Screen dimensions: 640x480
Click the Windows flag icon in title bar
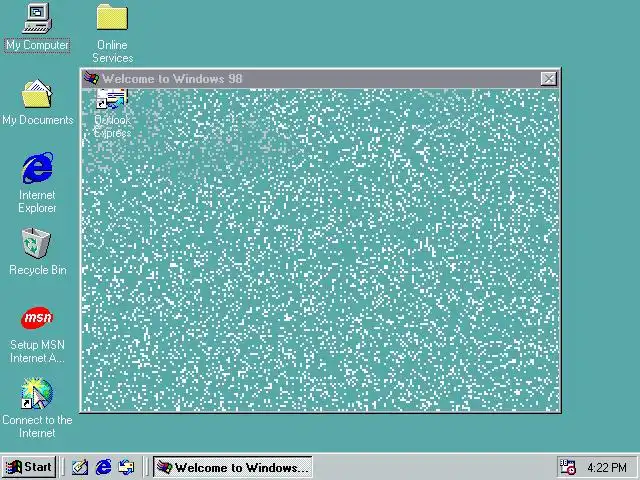(x=91, y=78)
